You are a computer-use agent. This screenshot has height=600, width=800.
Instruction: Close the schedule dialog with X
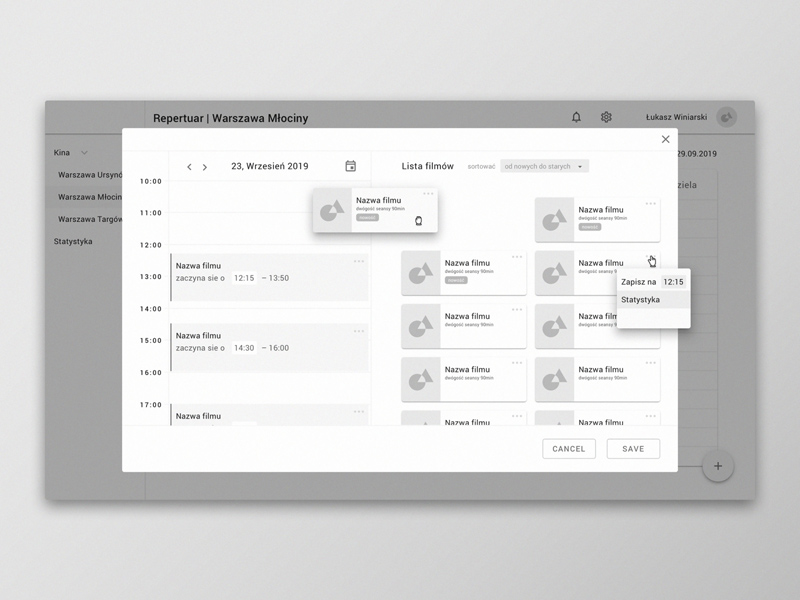[x=666, y=139]
